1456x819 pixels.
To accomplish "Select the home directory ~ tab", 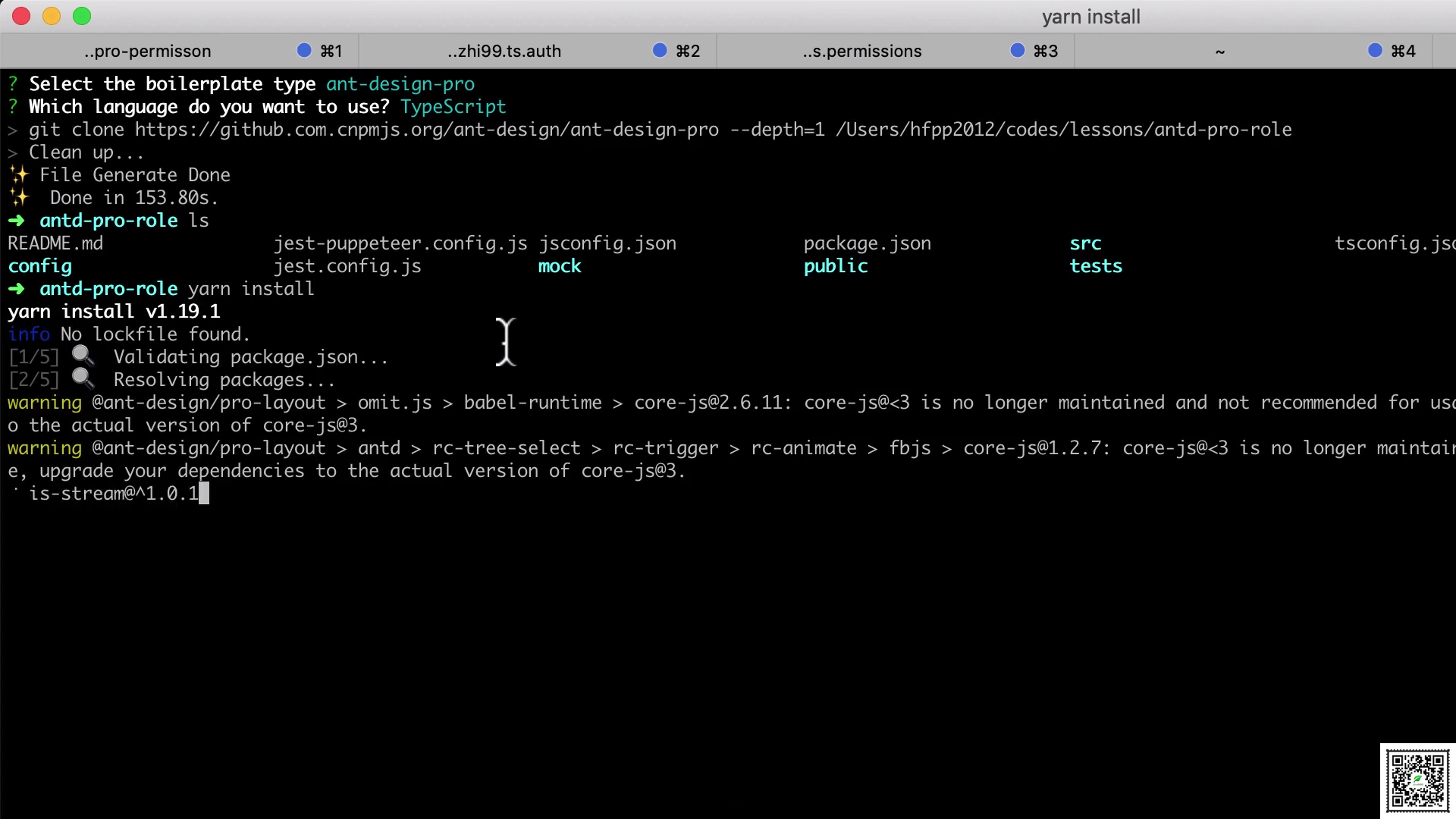I will [x=1219, y=51].
